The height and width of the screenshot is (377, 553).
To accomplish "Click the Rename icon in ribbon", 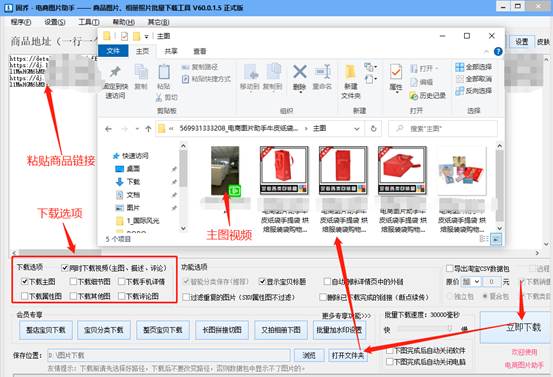I will [x=322, y=72].
